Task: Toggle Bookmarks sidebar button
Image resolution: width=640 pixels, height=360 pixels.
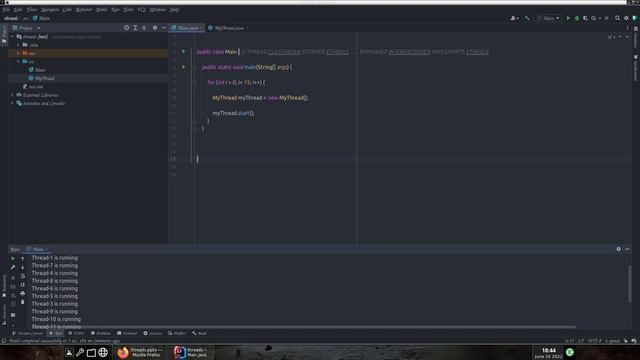Action: point(4,285)
